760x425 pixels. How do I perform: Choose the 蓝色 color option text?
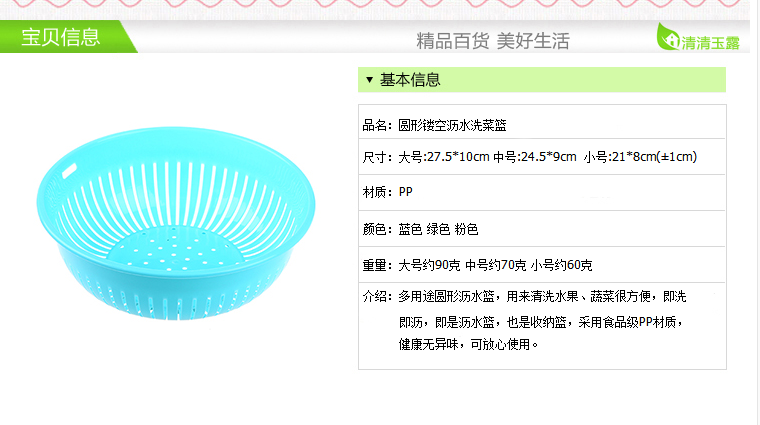tap(411, 229)
